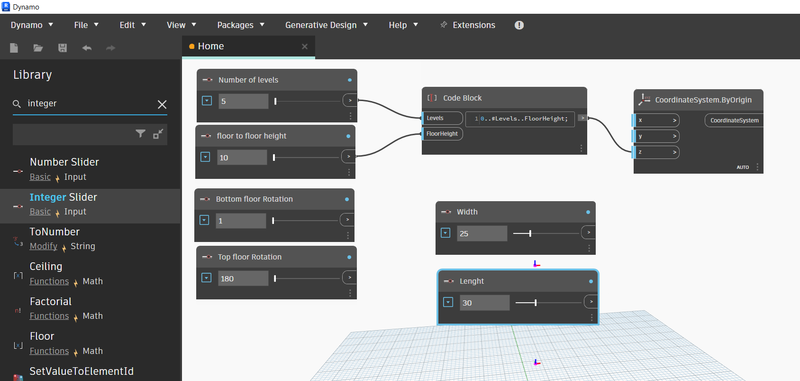
Task: Select Integer Slider in library results
Action: [x=90, y=206]
